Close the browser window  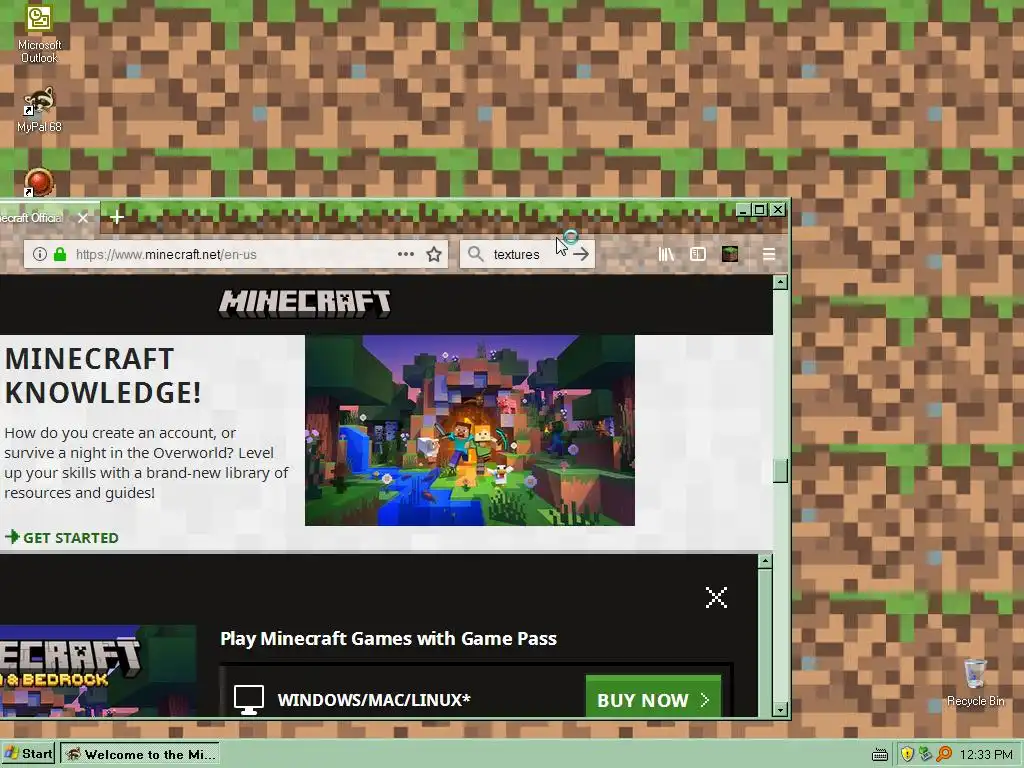pos(777,210)
